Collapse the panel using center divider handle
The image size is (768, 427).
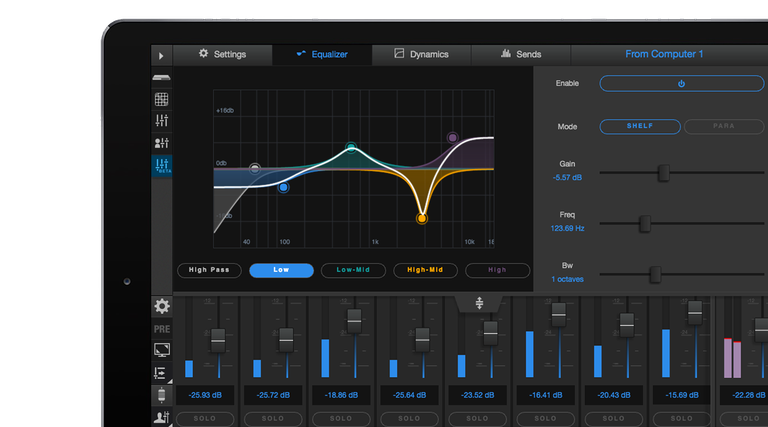(480, 302)
